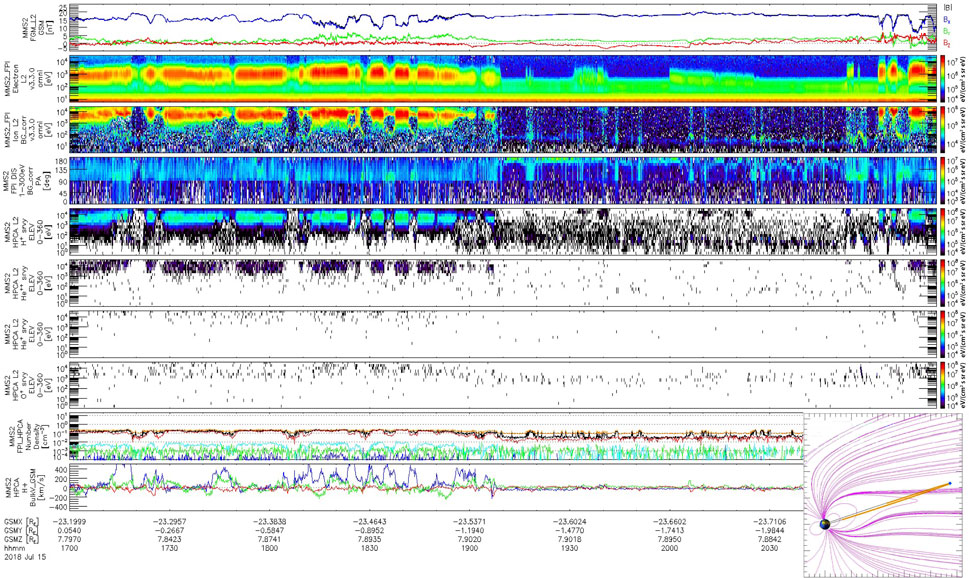Click the spacecraft marker at the orange line's end

[949, 483]
